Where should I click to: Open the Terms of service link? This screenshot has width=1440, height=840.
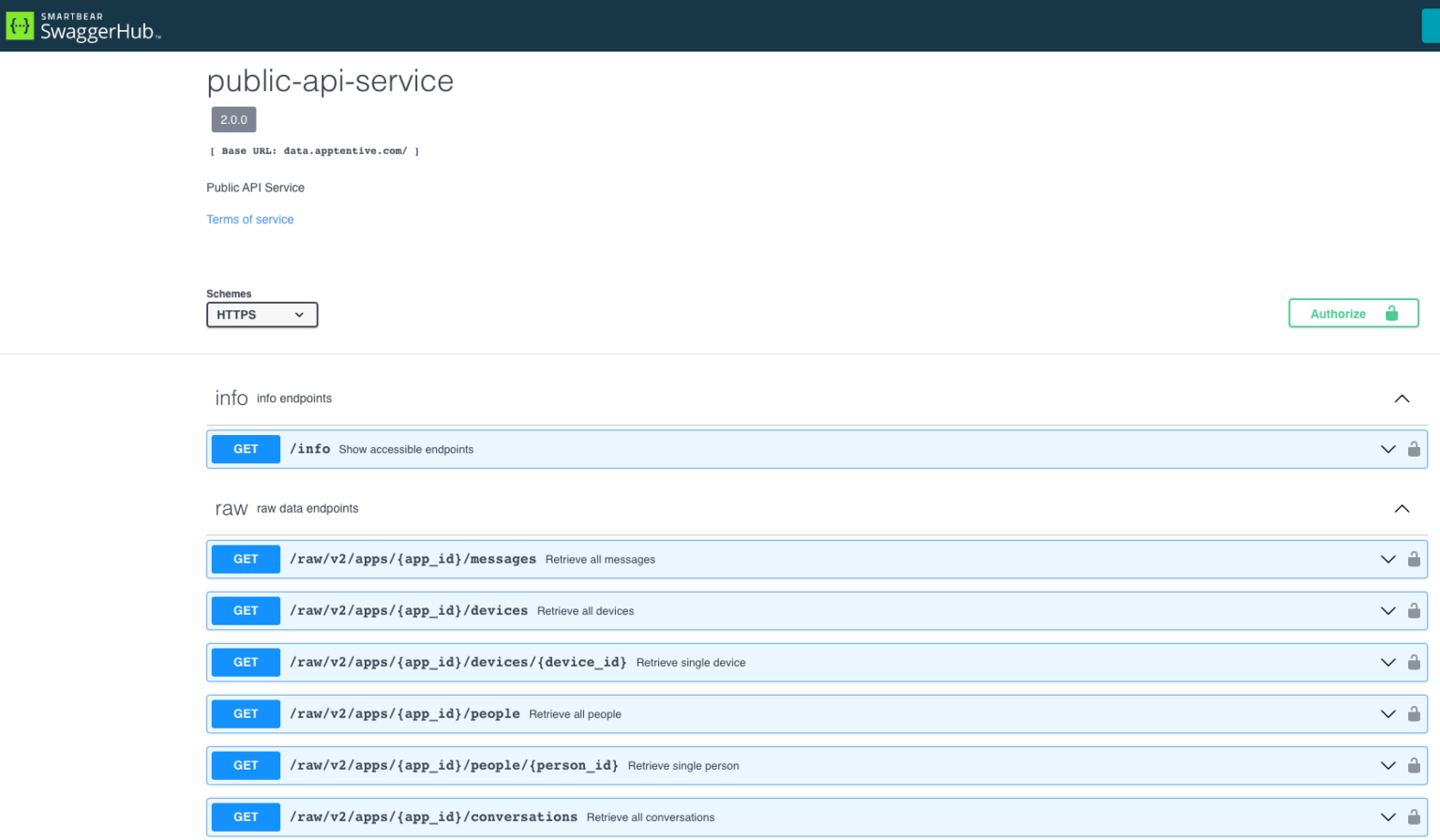tap(249, 218)
